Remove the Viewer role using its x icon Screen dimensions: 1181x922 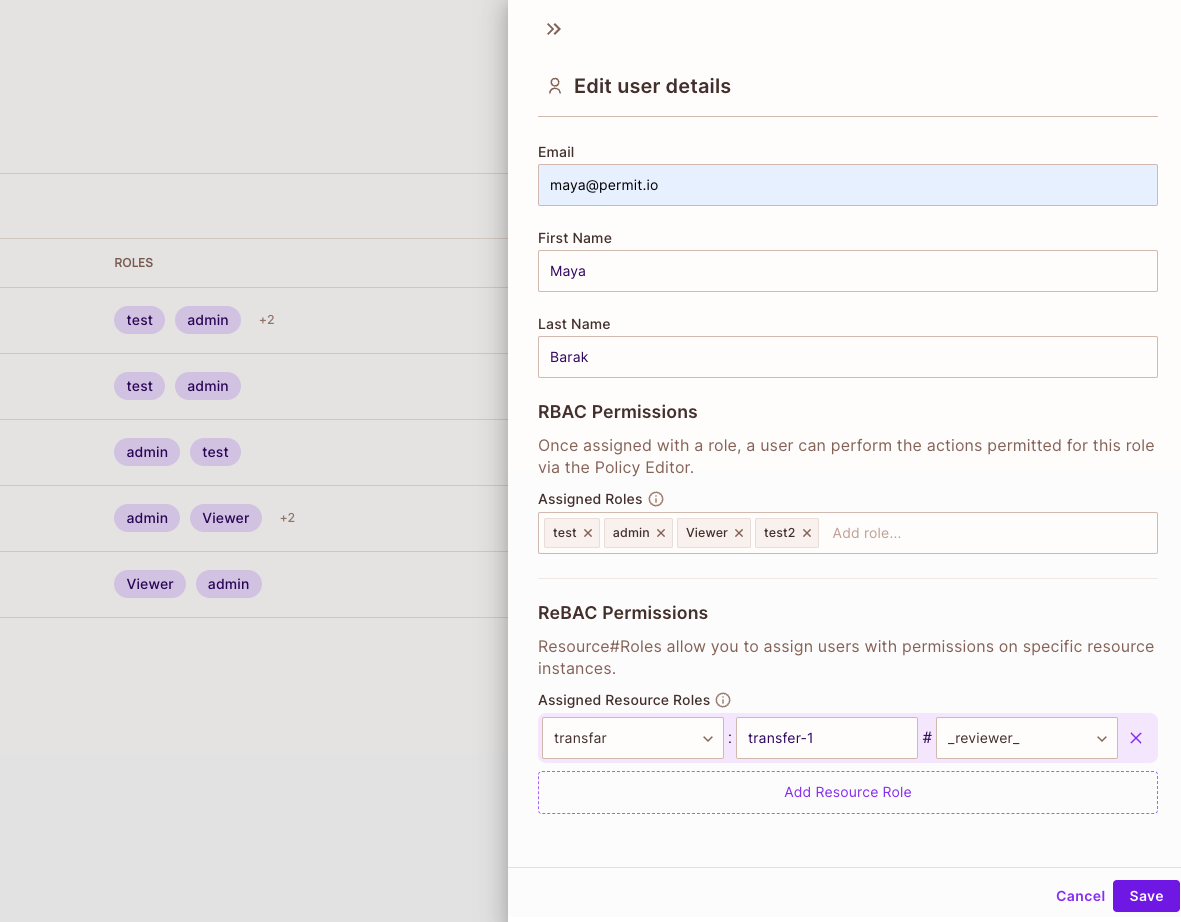(x=739, y=533)
